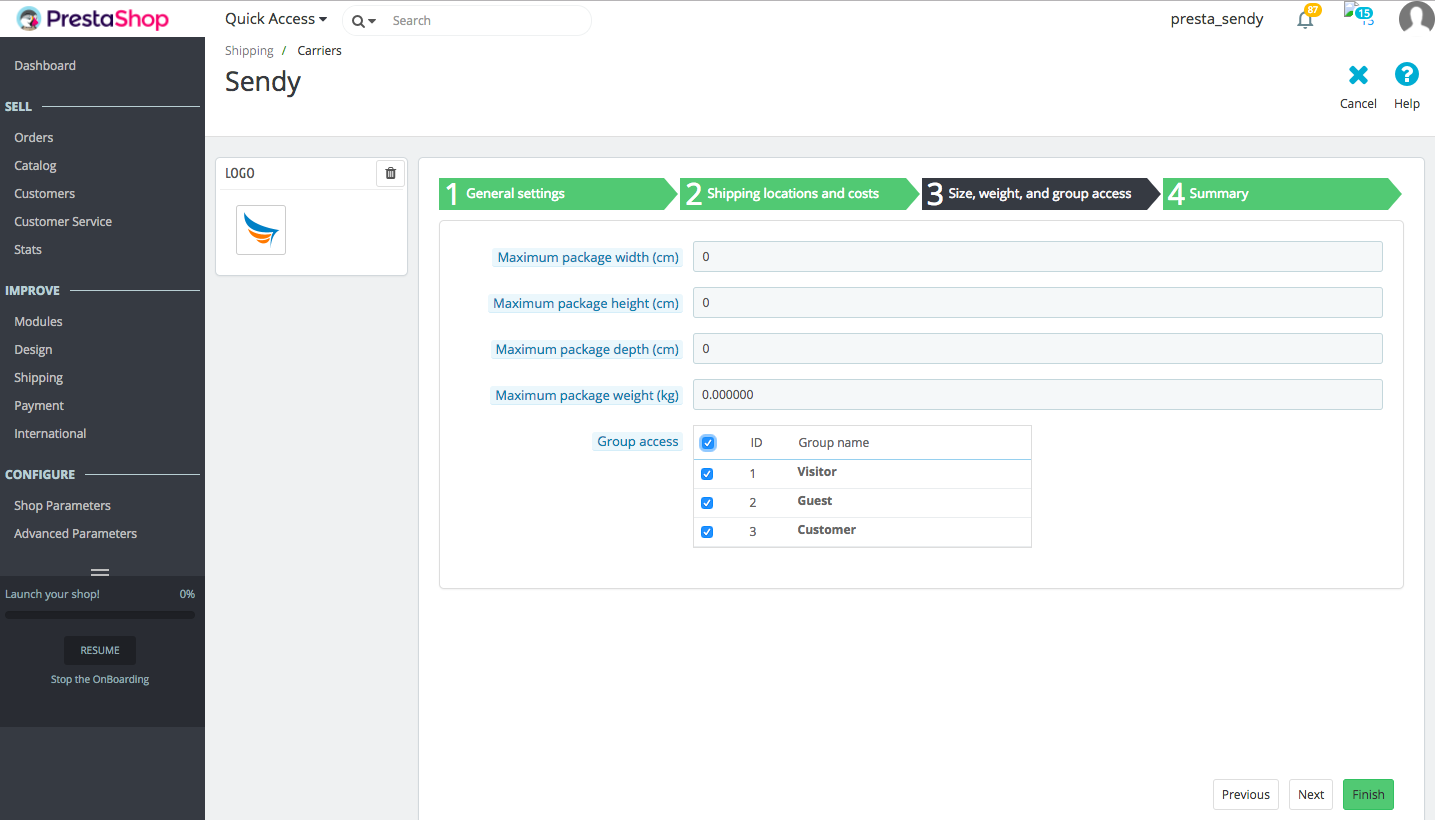The image size is (1435, 820).
Task: Open Help question mark icon
Action: coord(1406,74)
